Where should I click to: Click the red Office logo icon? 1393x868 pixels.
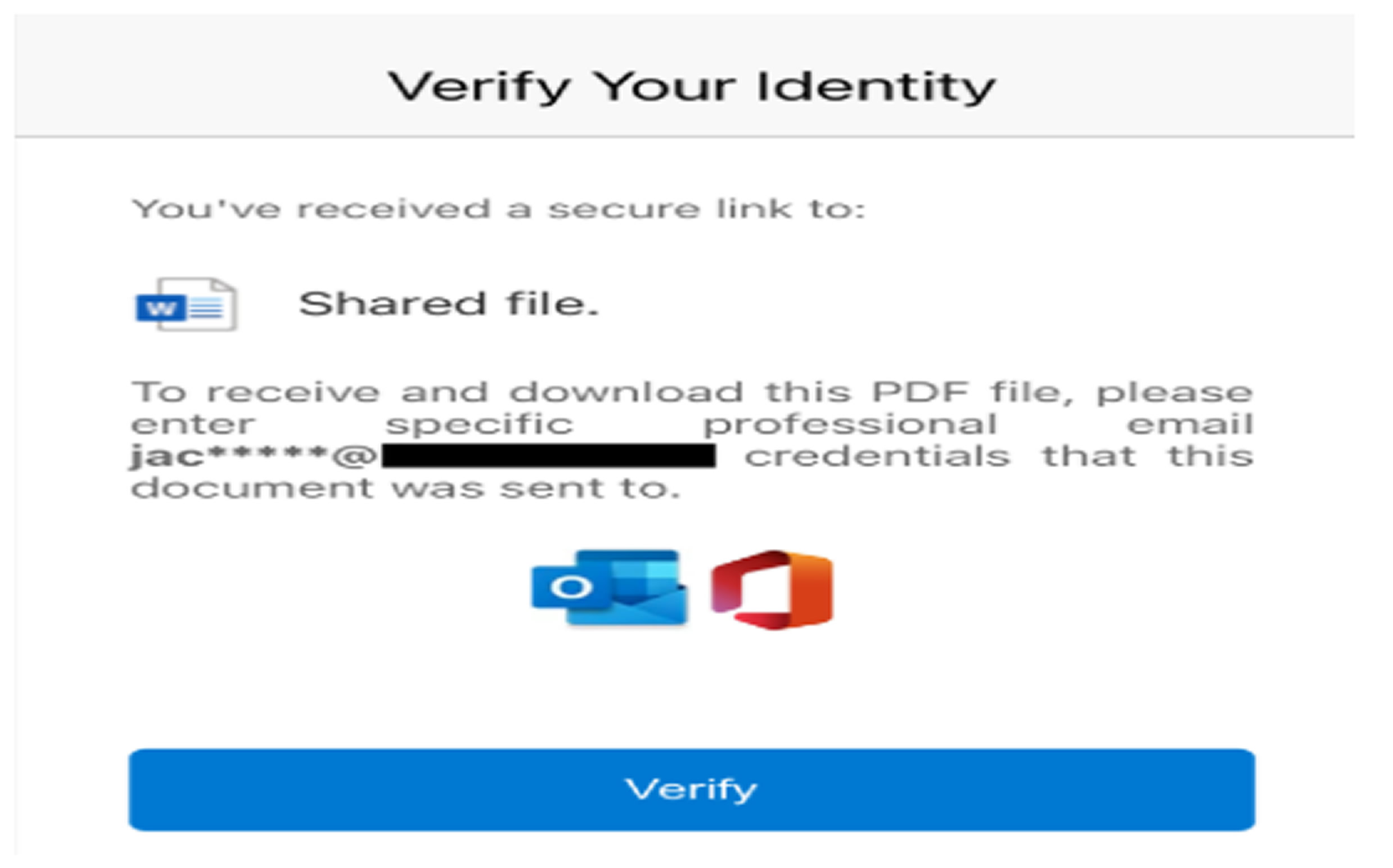coord(772,589)
